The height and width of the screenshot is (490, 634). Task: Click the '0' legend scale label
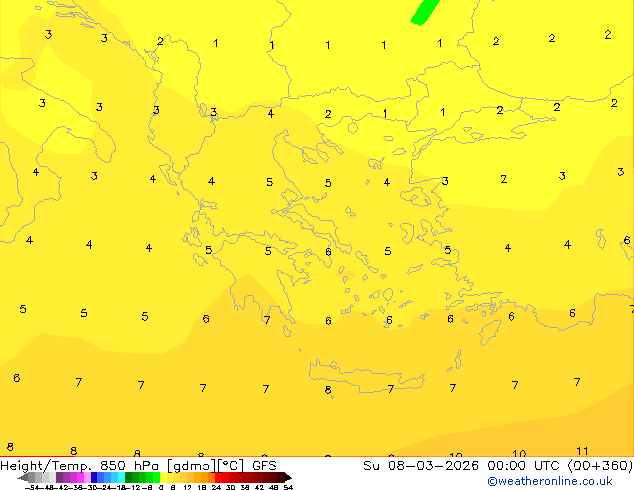(x=161, y=487)
